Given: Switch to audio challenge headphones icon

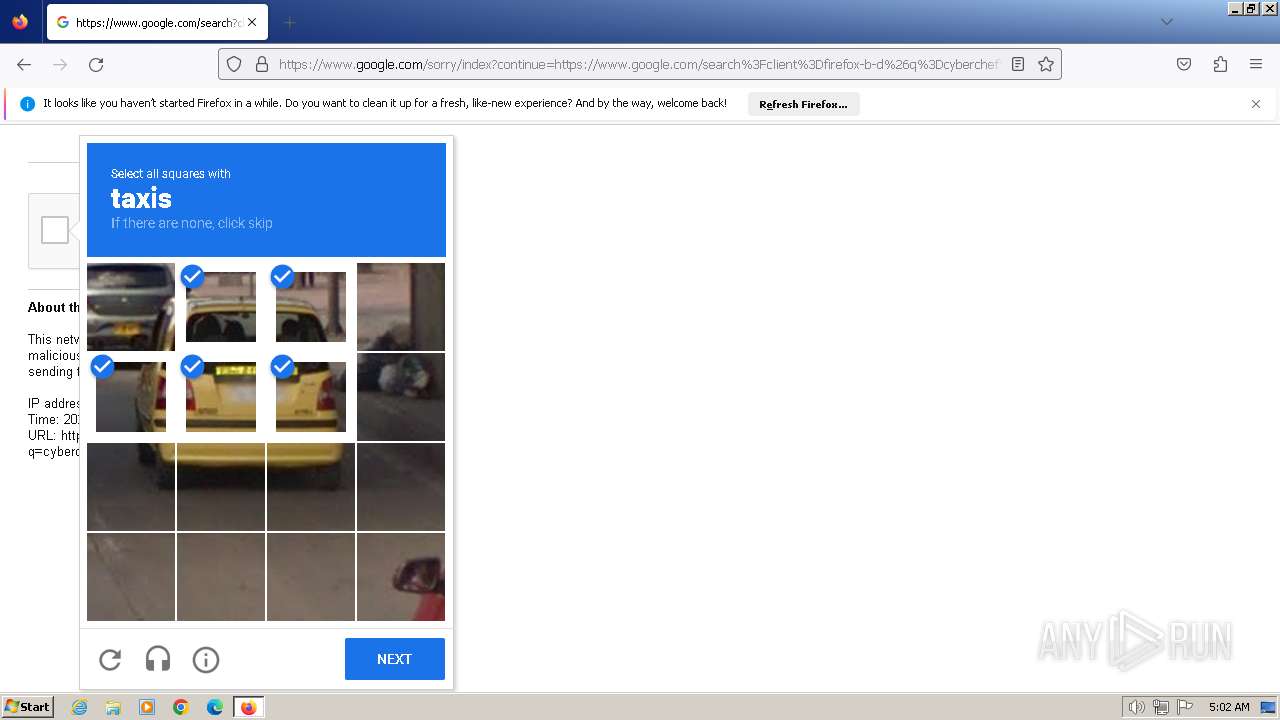Looking at the screenshot, I should point(158,659).
